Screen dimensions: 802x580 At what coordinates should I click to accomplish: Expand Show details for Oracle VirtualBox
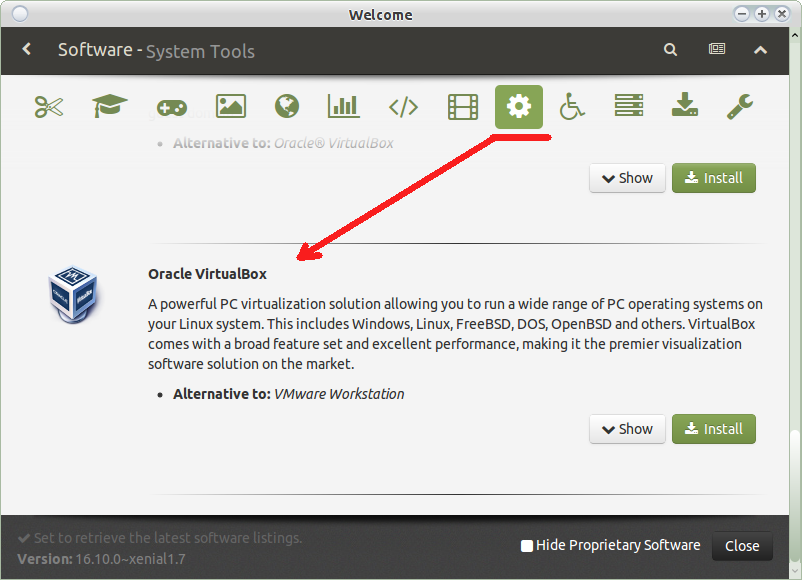pyautogui.click(x=627, y=429)
